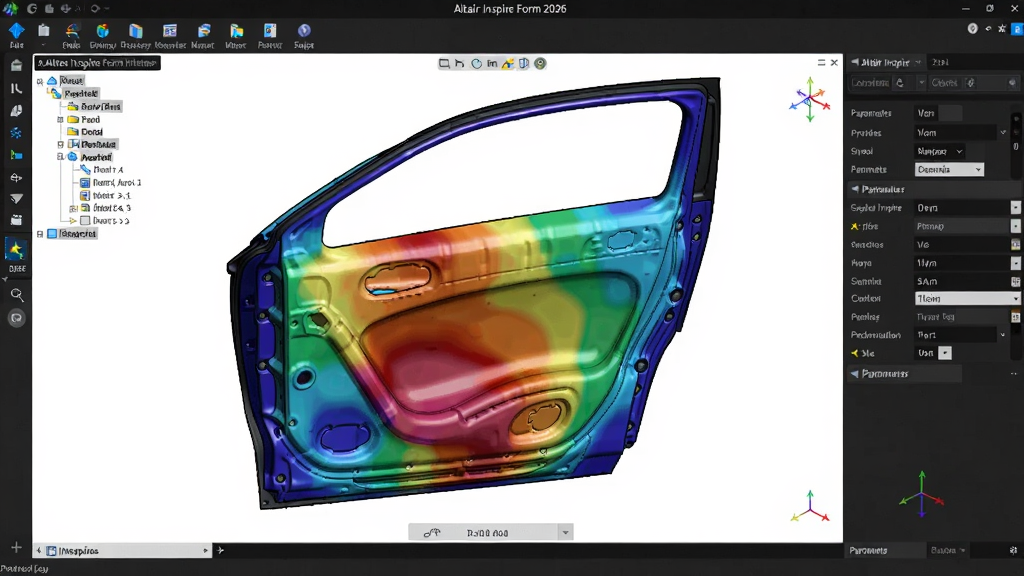
Task: Click the colorful globe geometry ribbon icon
Action: point(103,30)
